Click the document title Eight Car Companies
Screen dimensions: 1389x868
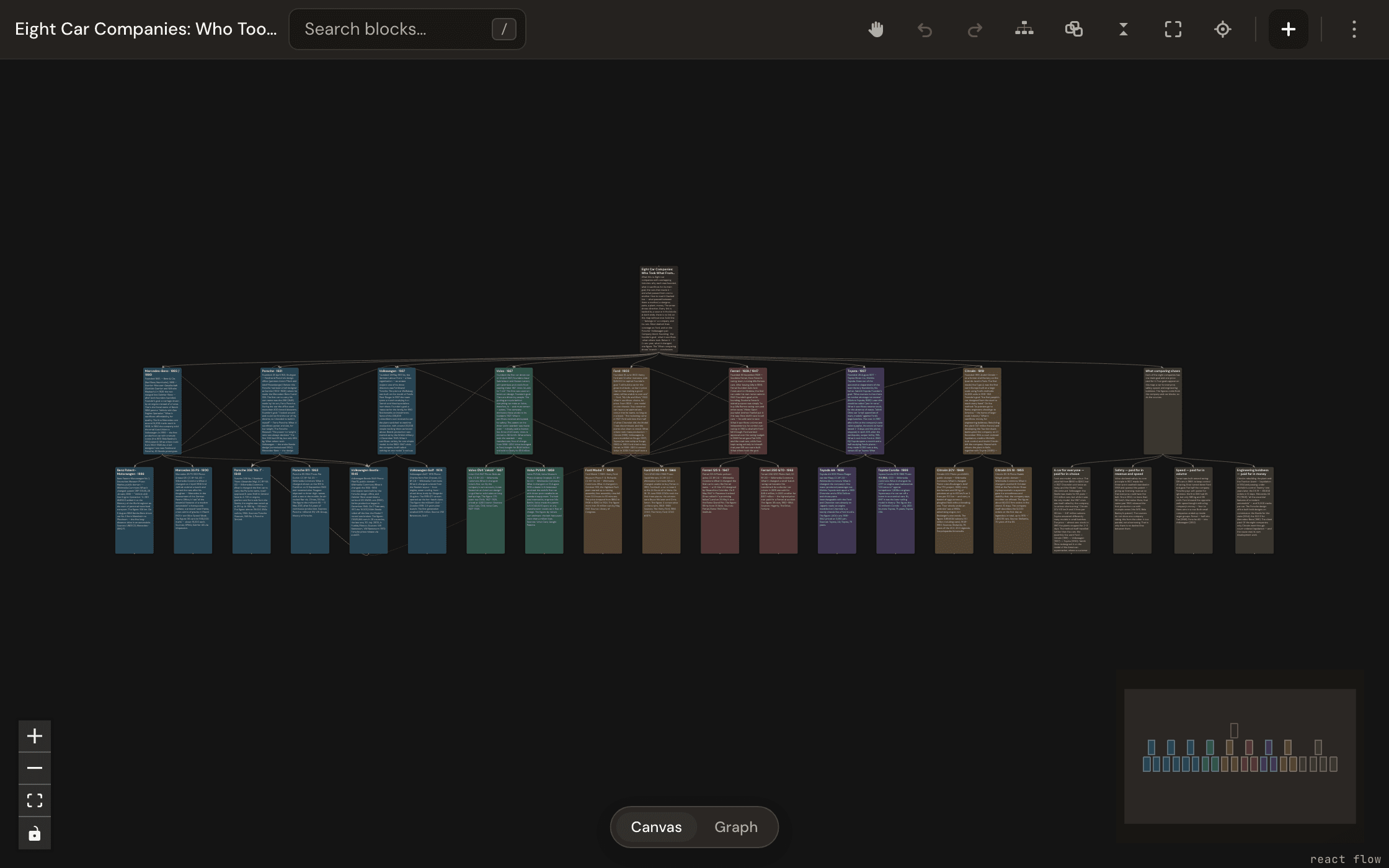[x=146, y=29]
